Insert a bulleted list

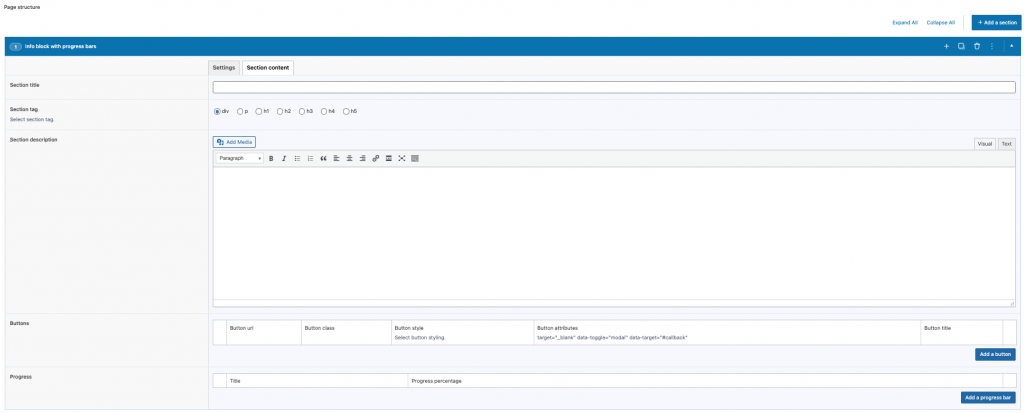[297, 158]
